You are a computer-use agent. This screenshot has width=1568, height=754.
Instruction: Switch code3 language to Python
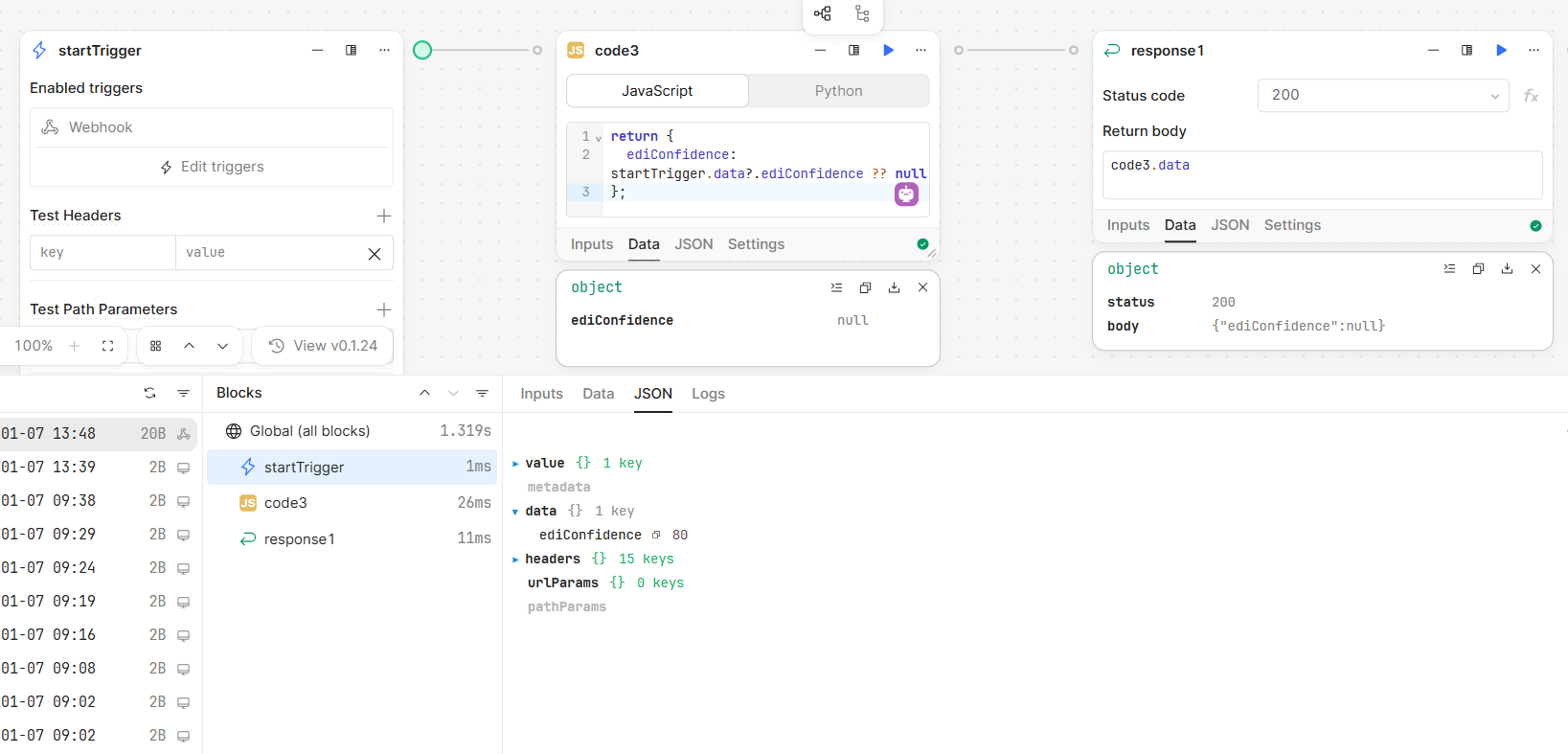(838, 91)
